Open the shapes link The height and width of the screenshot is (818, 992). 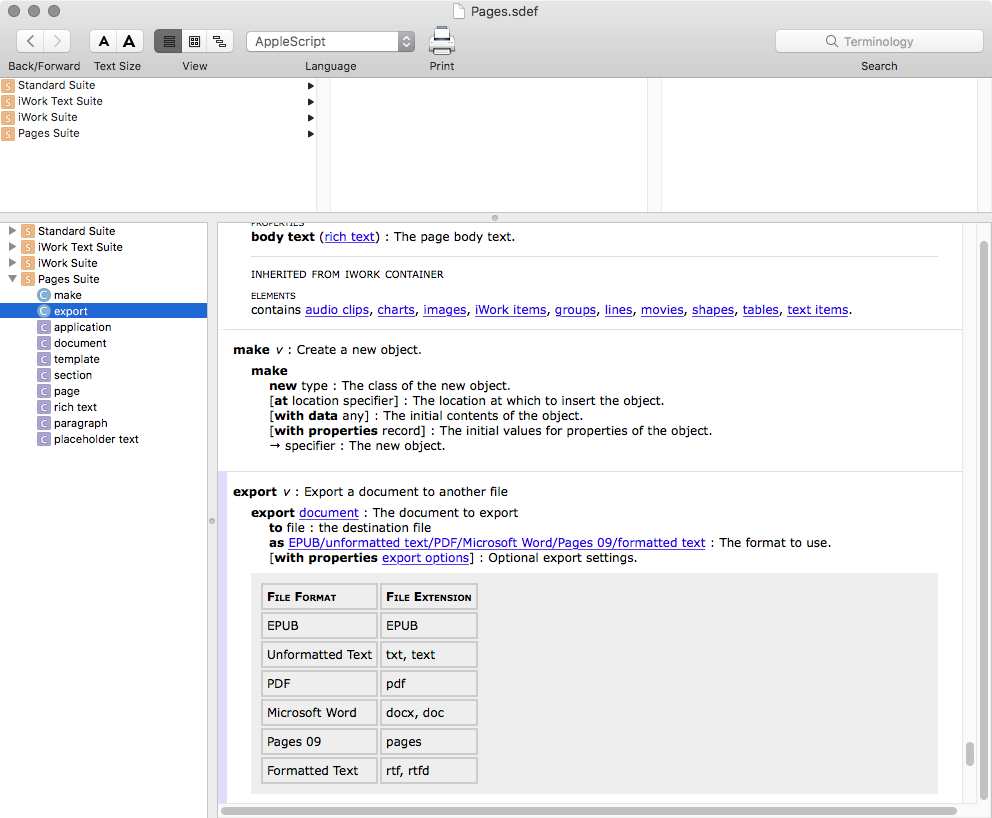(x=713, y=310)
